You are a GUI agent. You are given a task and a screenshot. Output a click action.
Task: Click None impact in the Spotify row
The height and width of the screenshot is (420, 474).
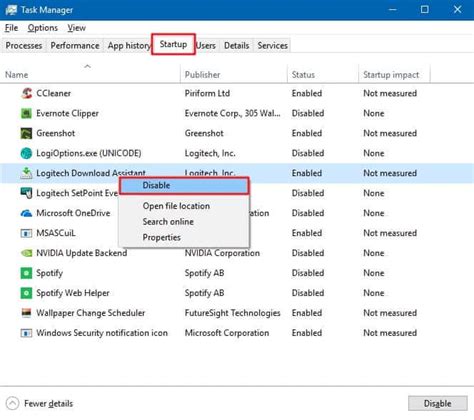[374, 273]
